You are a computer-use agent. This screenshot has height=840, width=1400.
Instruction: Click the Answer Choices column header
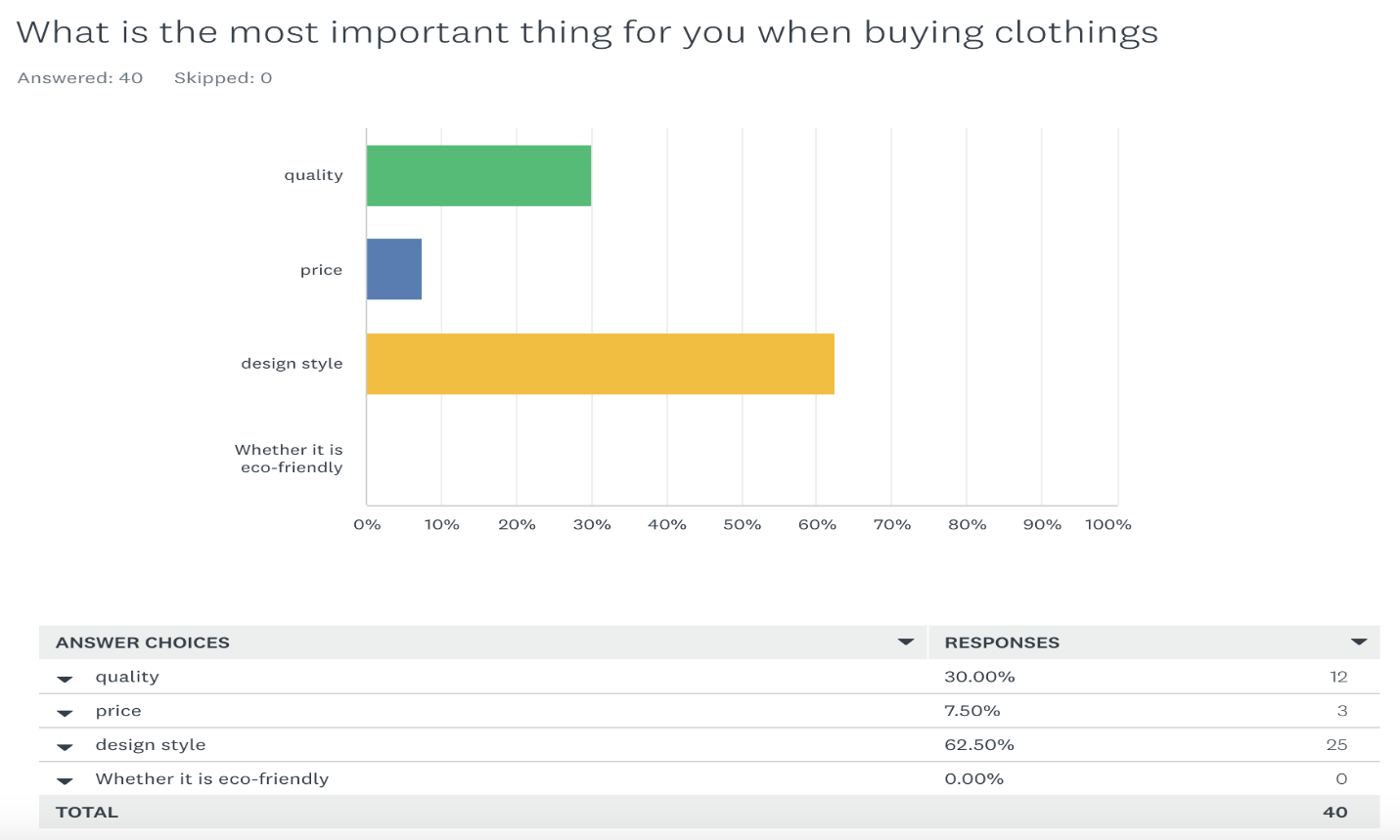(x=143, y=642)
